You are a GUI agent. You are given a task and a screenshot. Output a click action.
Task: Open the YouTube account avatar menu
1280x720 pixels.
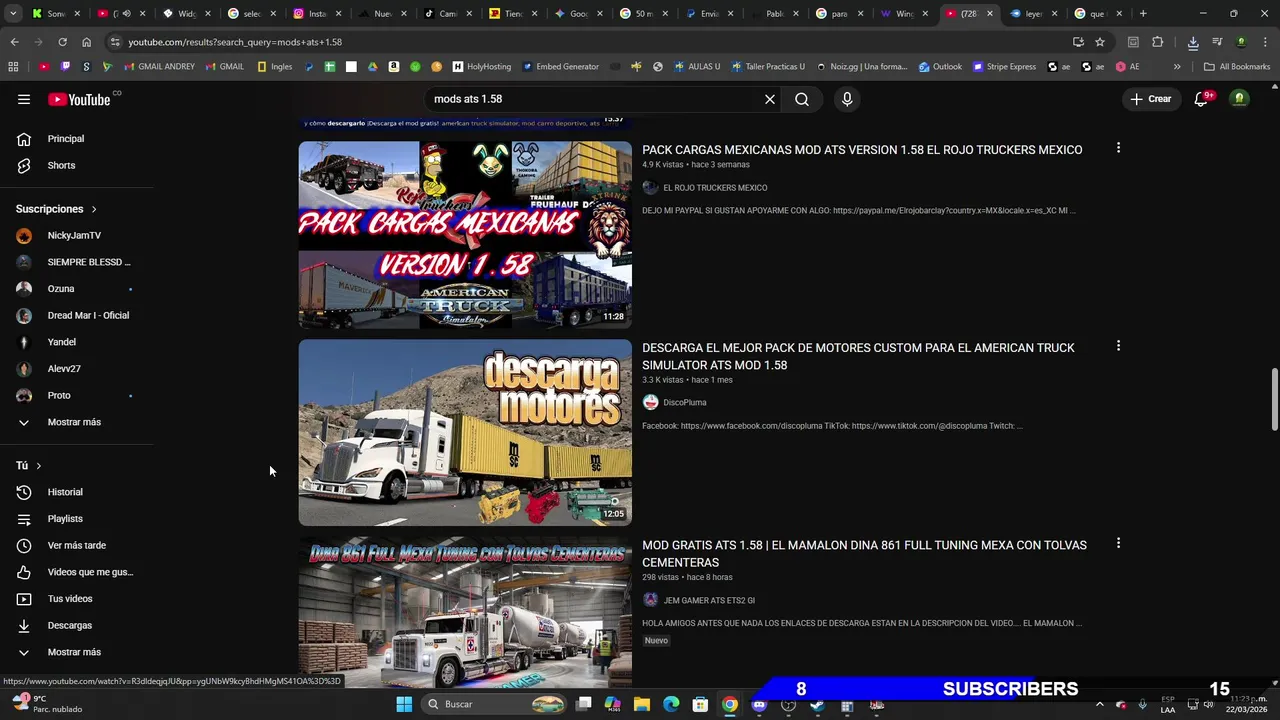[1239, 99]
